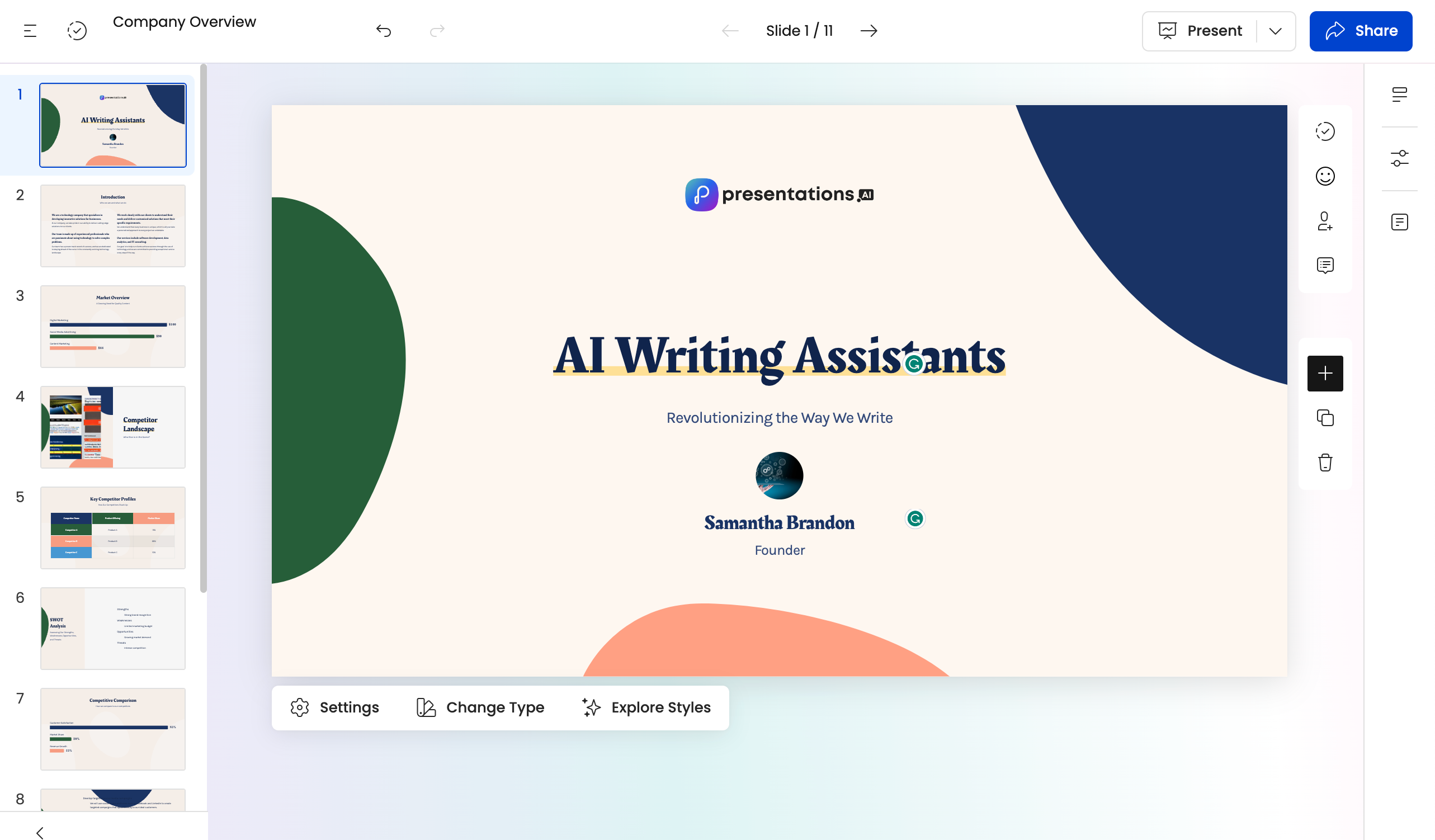Click the filter/settings sliders icon
Viewport: 1435px width, 840px height.
[x=1400, y=158]
